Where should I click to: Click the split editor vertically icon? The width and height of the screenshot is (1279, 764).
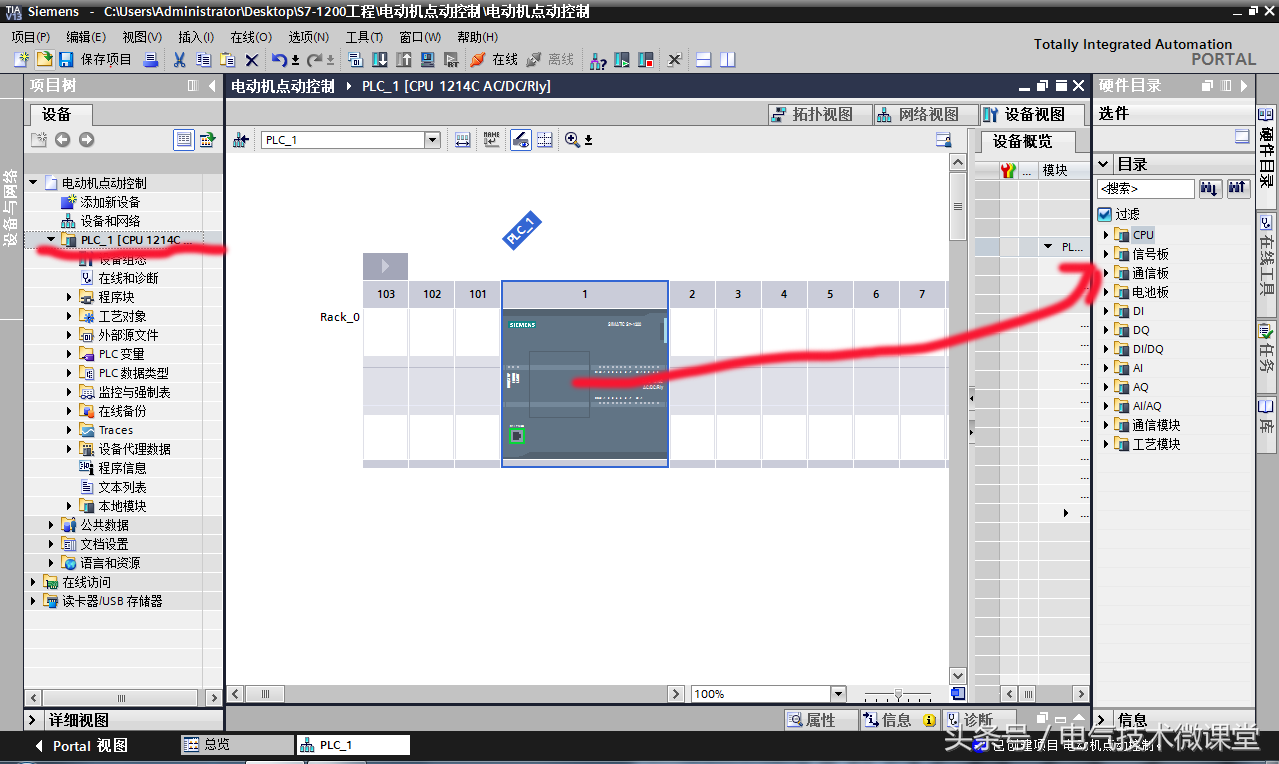(x=728, y=60)
